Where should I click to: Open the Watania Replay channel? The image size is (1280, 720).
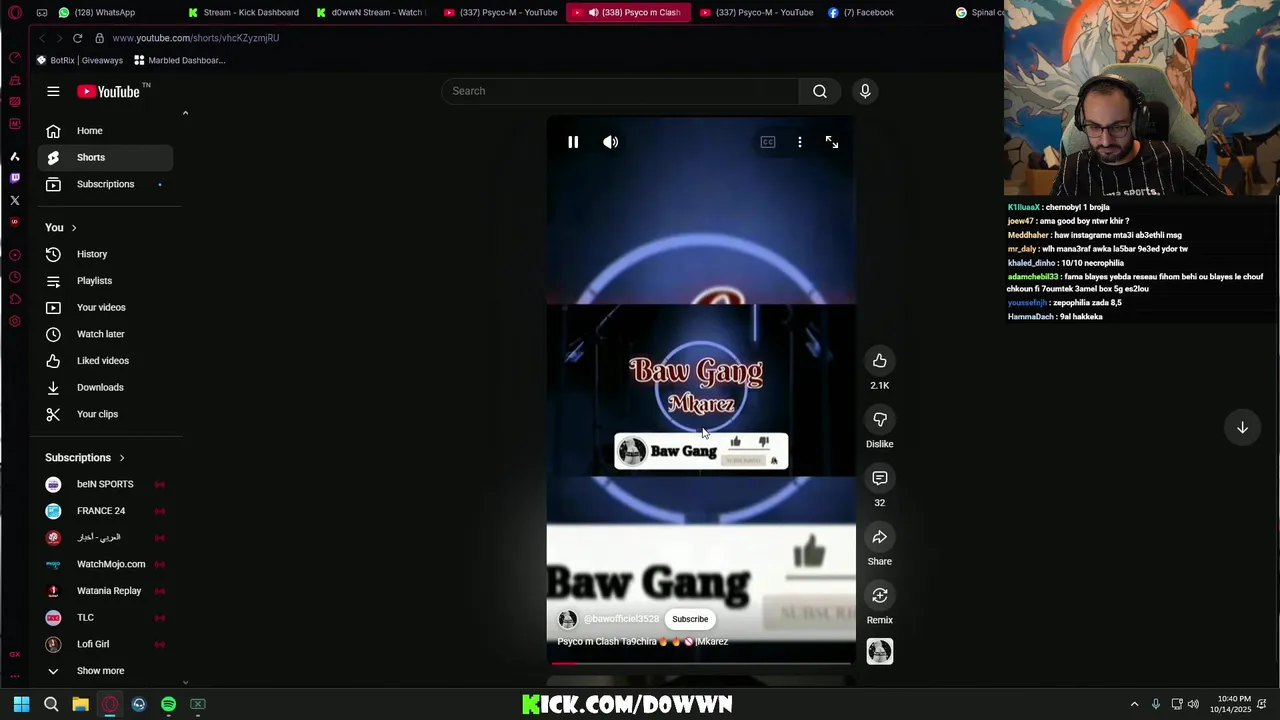[105, 591]
